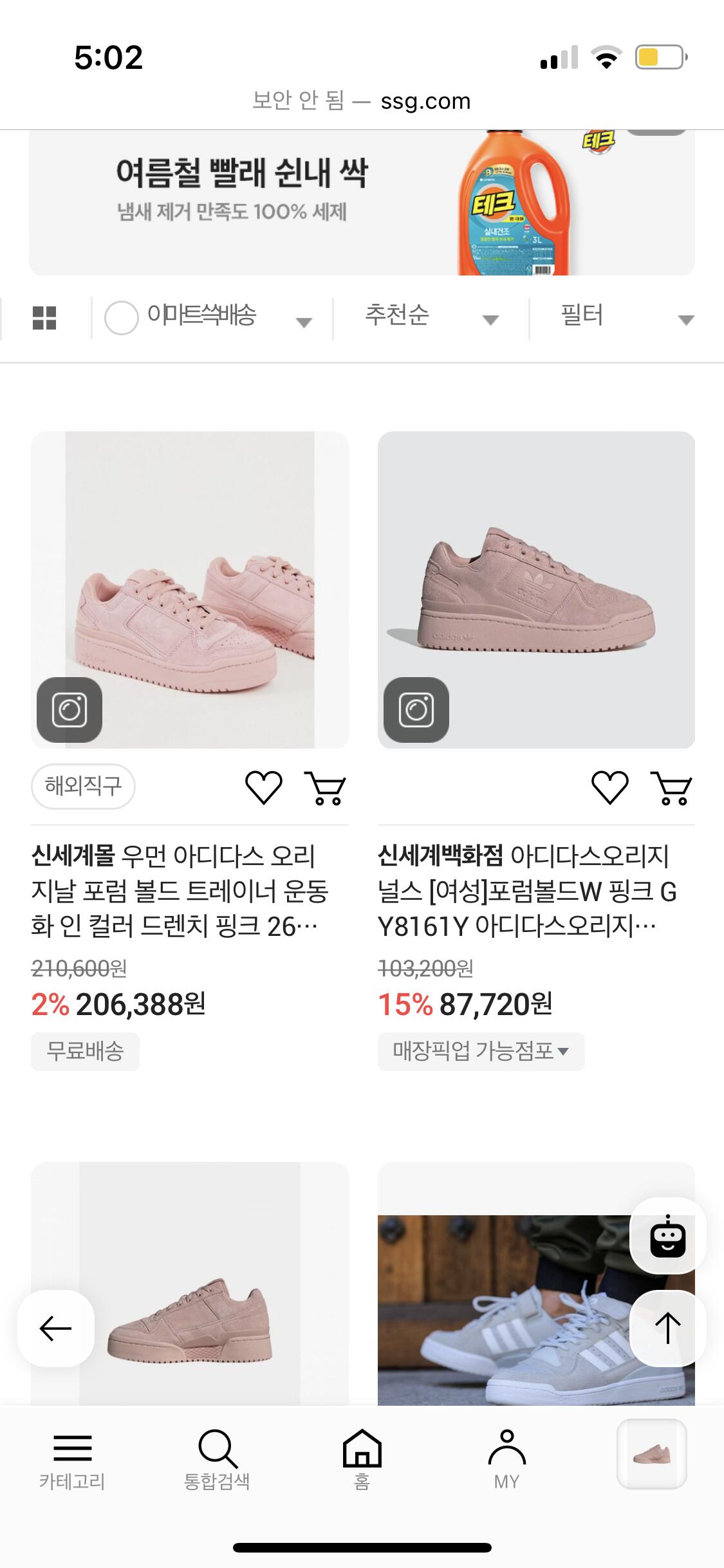
Task: Like the 206,388원 sneaker with heart
Action: (x=264, y=787)
